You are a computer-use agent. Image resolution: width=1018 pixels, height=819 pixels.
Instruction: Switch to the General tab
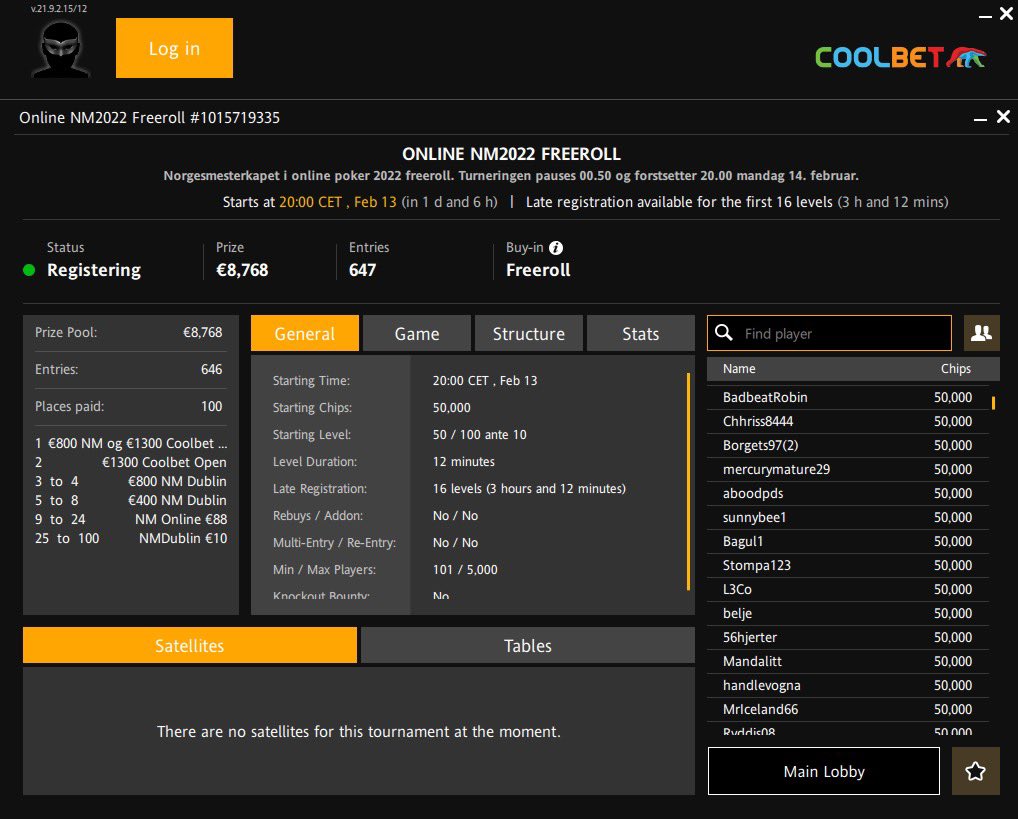point(304,333)
